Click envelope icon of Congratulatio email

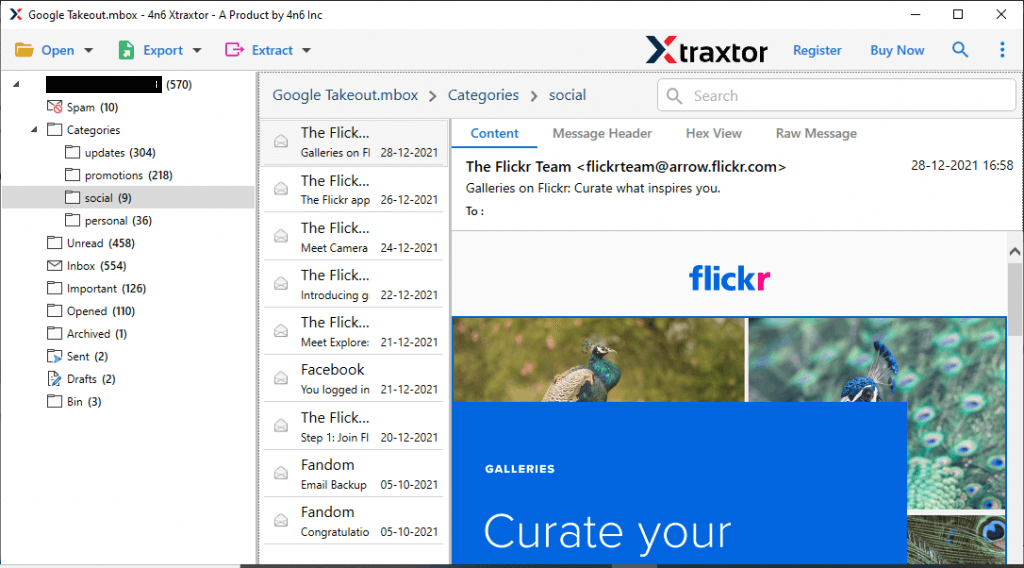tap(281, 520)
